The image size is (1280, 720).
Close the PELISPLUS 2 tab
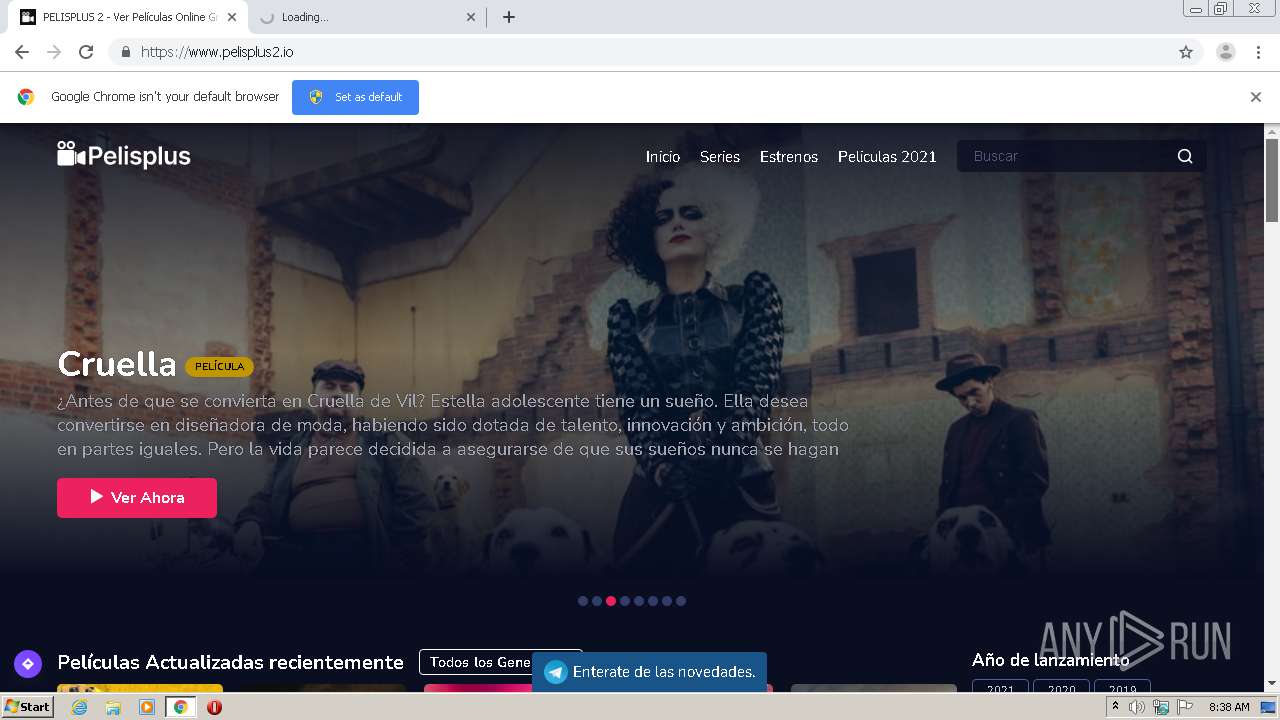coord(231,17)
